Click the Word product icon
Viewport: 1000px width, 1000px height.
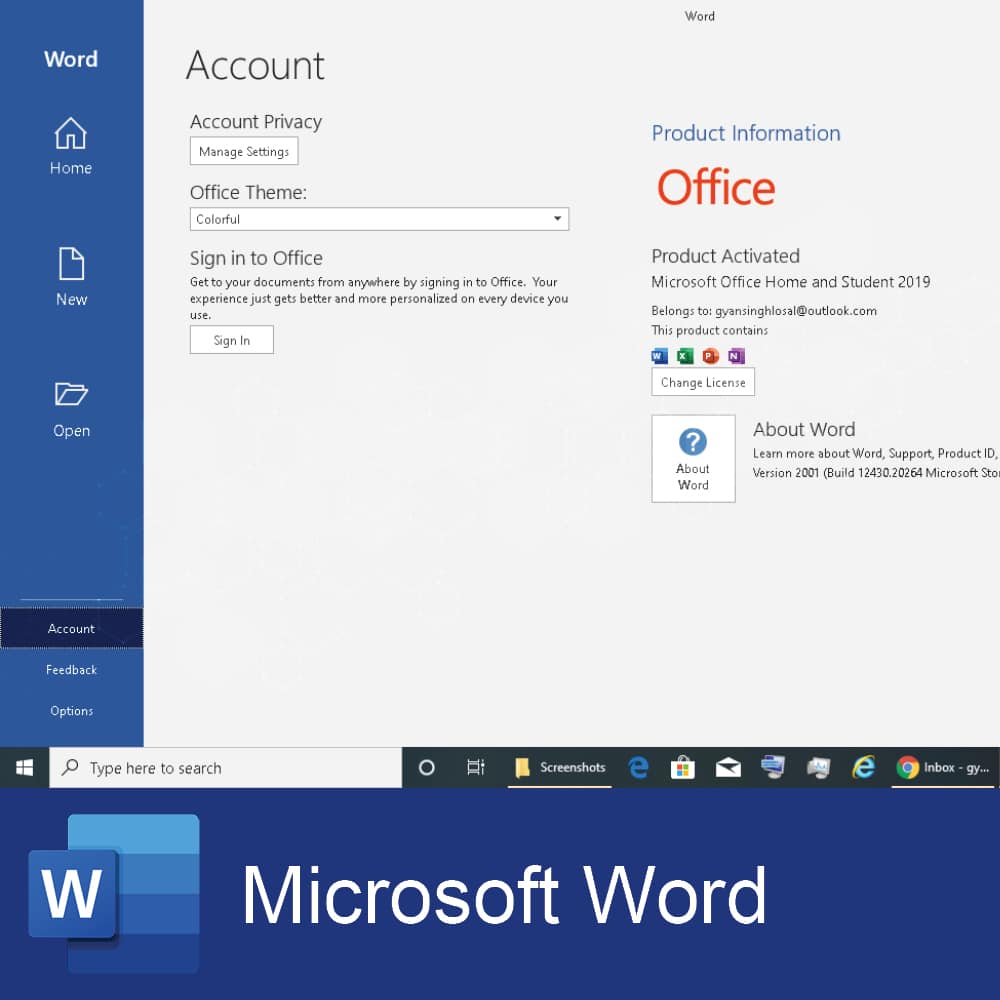click(659, 356)
